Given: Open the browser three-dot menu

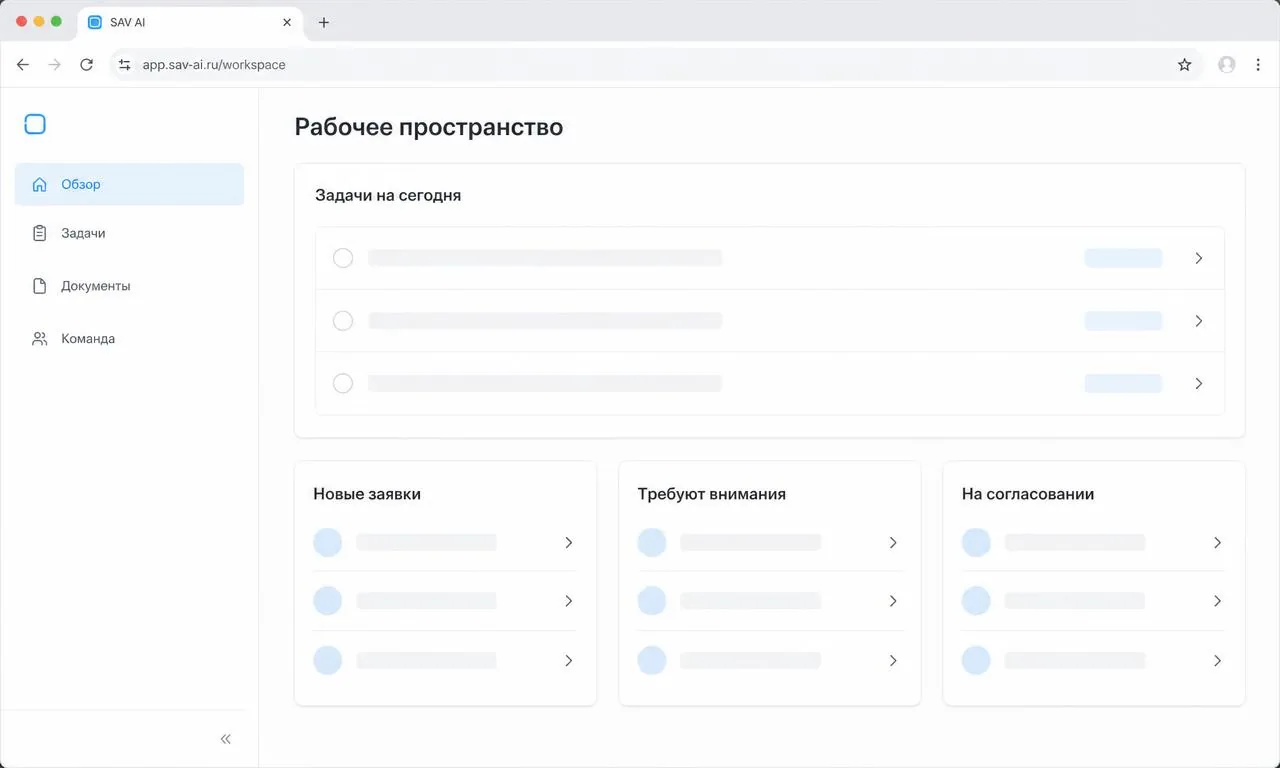Looking at the screenshot, I should pyautogui.click(x=1258, y=65).
